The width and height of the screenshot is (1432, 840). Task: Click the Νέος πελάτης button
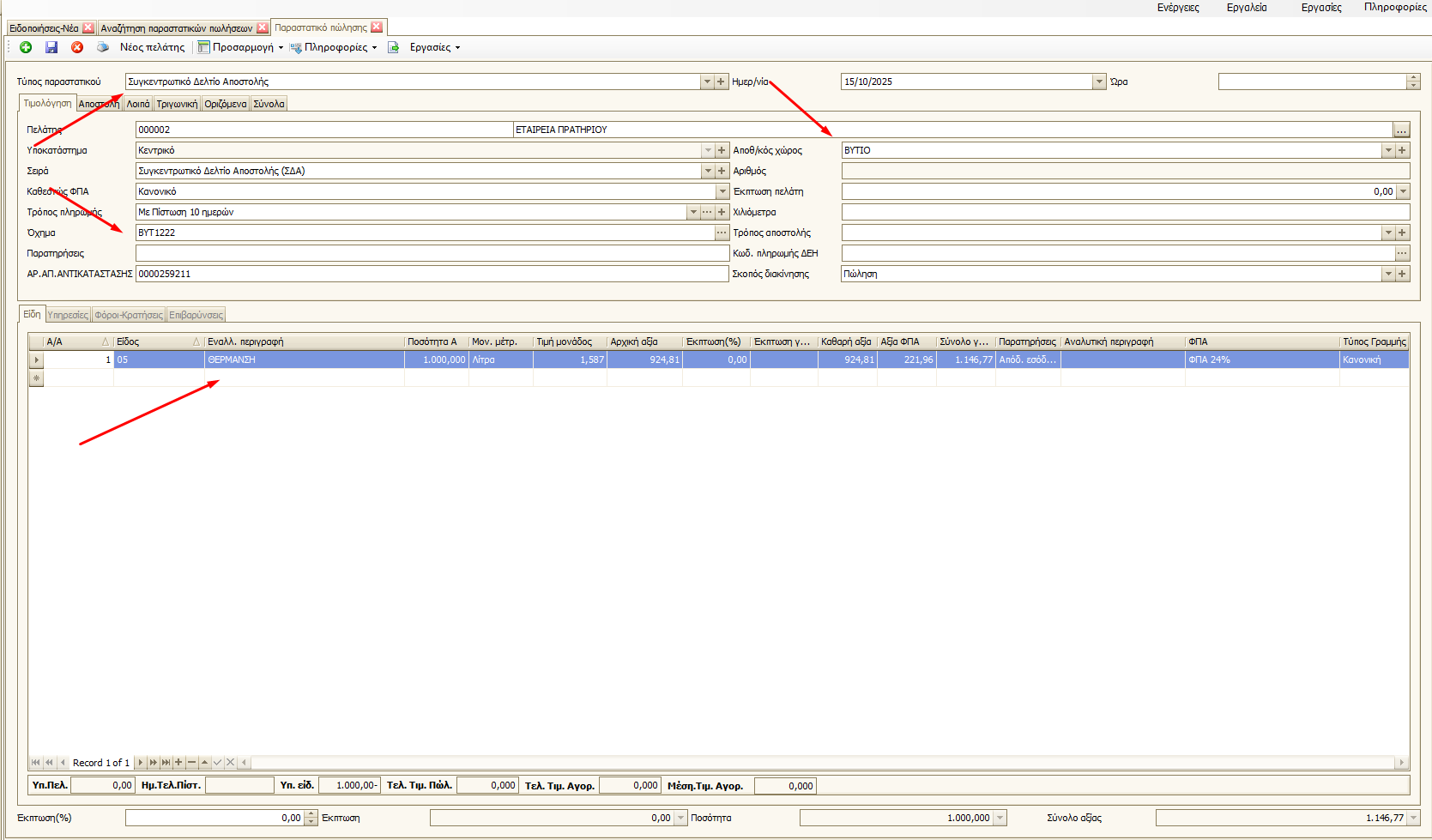click(x=152, y=47)
